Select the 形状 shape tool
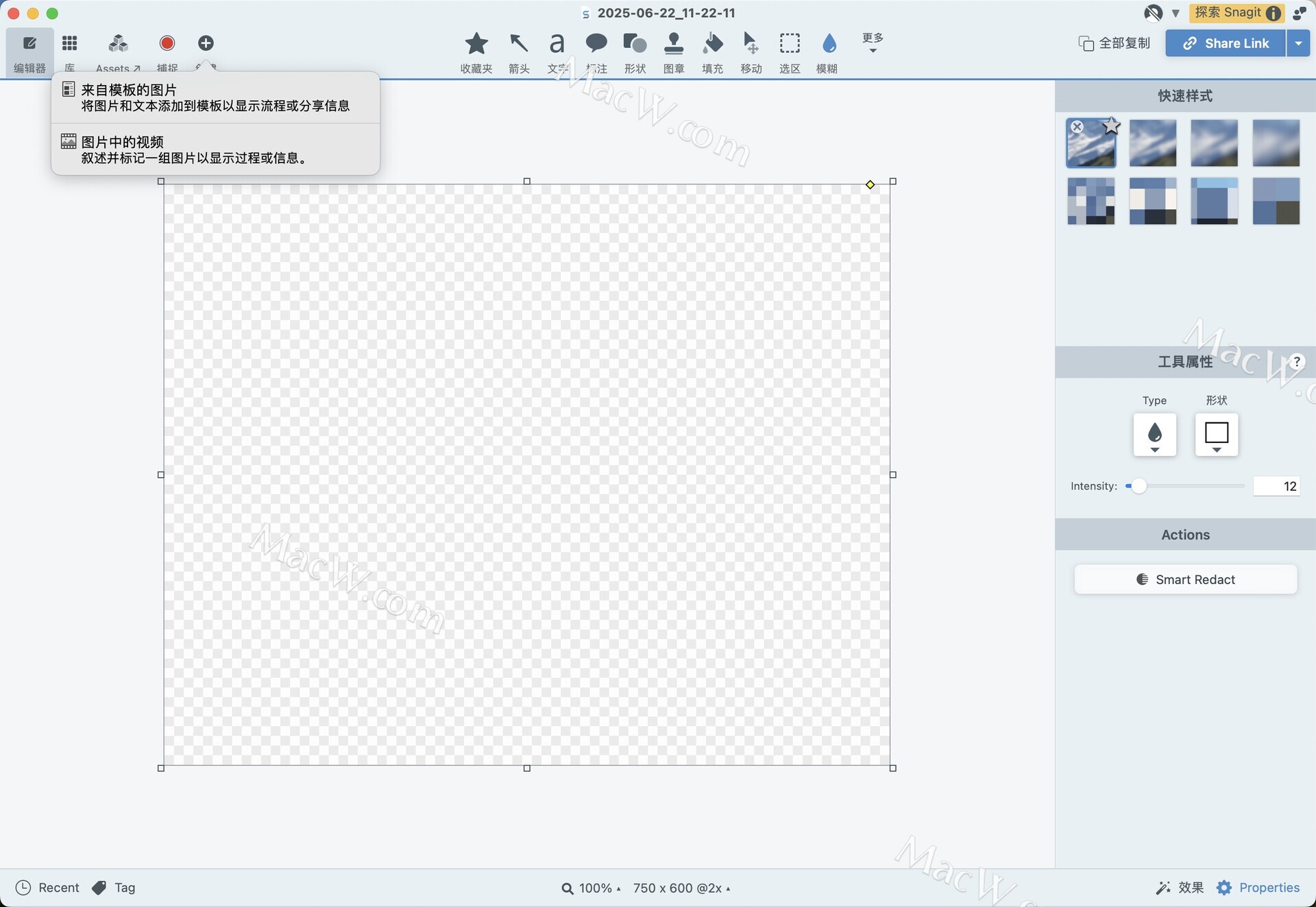 pyautogui.click(x=635, y=53)
